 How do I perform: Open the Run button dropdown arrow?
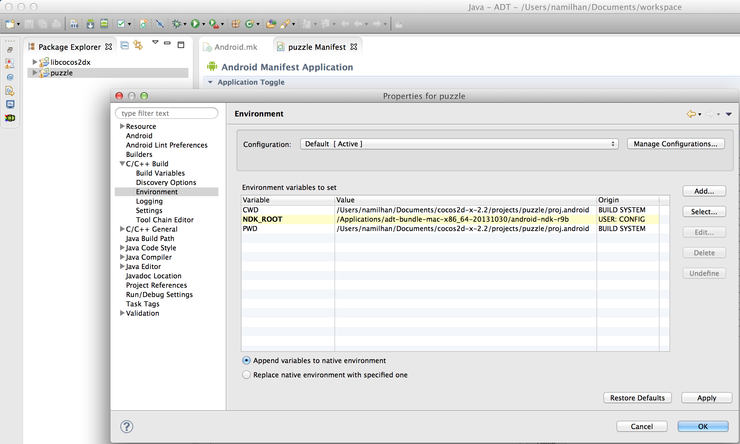click(x=203, y=24)
